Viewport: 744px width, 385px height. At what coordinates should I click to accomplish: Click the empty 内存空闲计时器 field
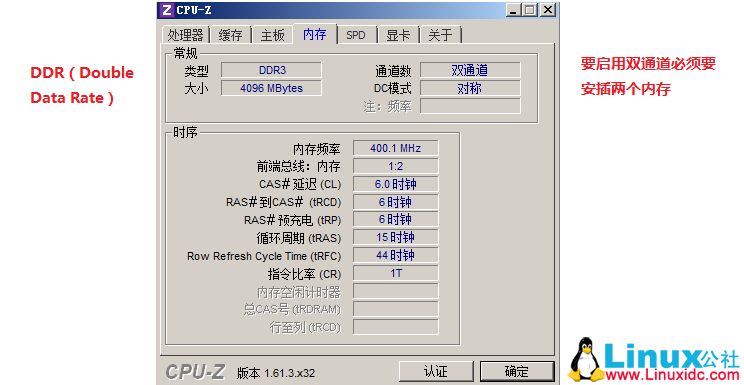tap(395, 291)
